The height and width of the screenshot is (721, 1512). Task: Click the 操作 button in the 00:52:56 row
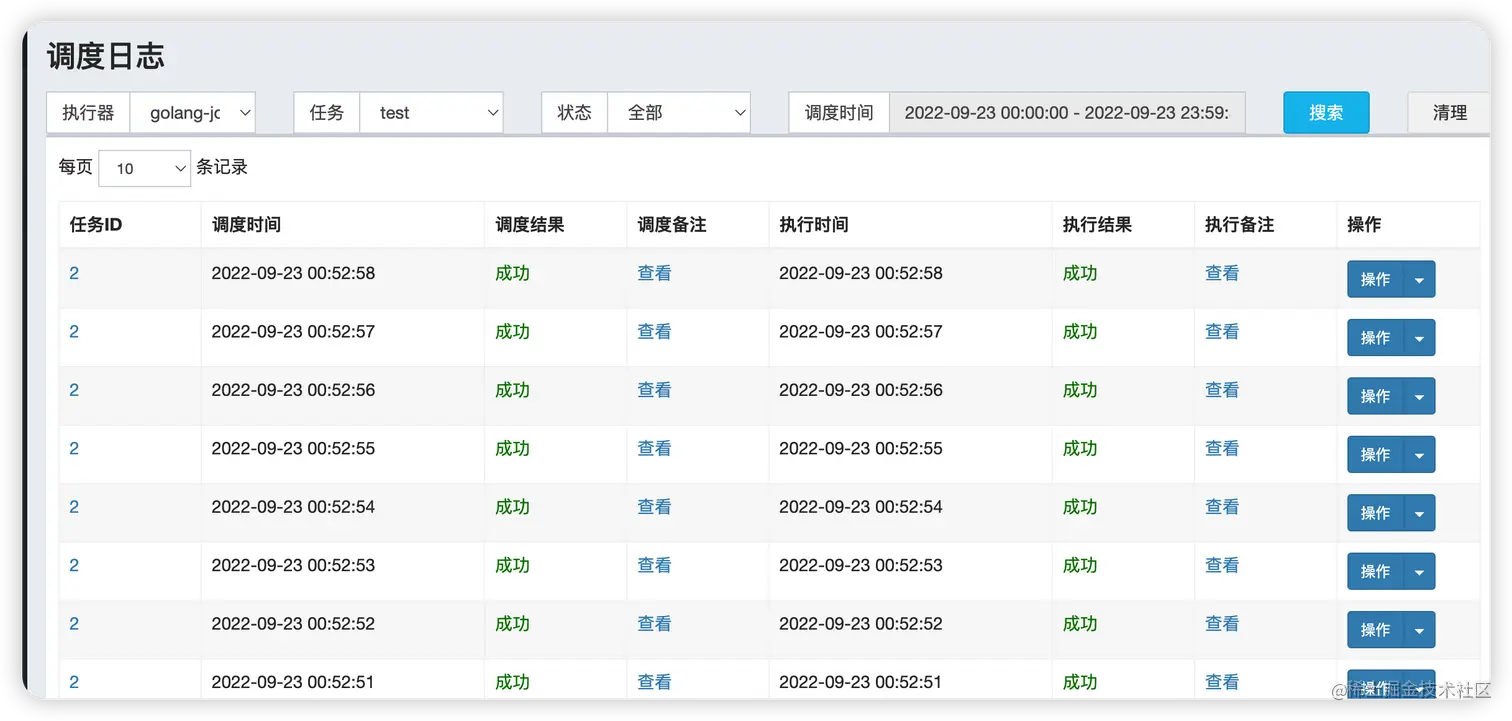(1375, 396)
